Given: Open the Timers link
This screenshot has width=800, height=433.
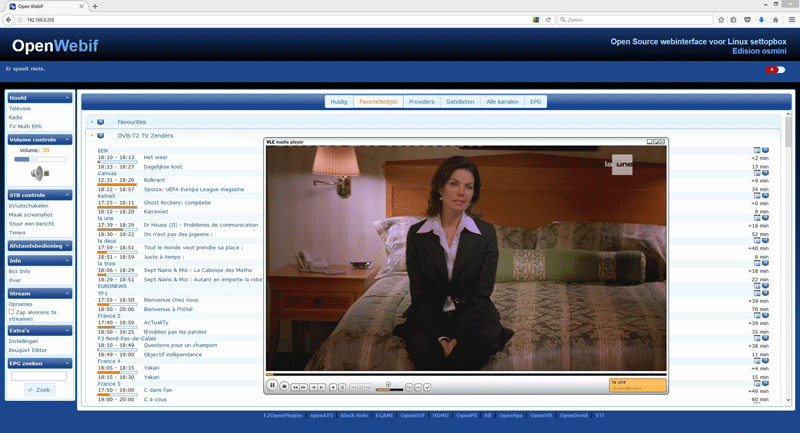Looking at the screenshot, I should 17,233.
